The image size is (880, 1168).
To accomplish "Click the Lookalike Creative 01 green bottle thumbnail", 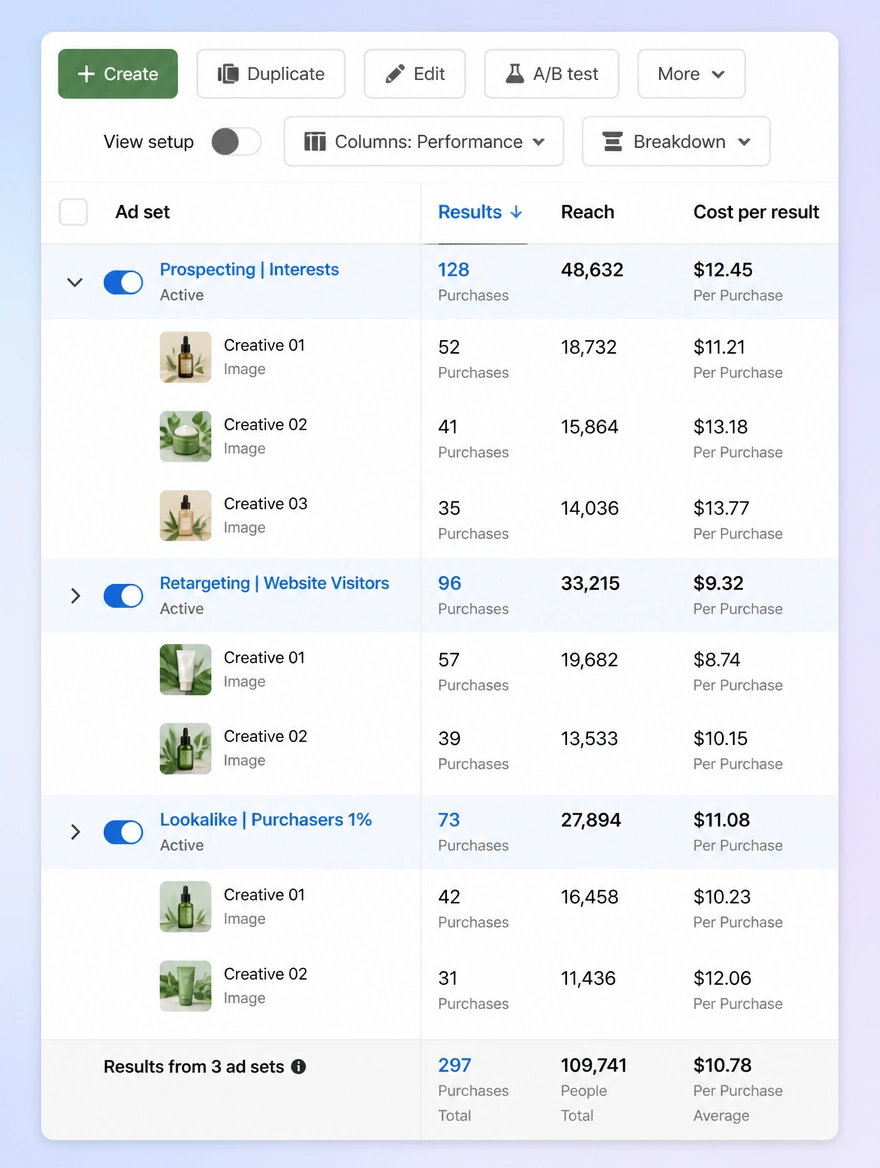I will [186, 907].
